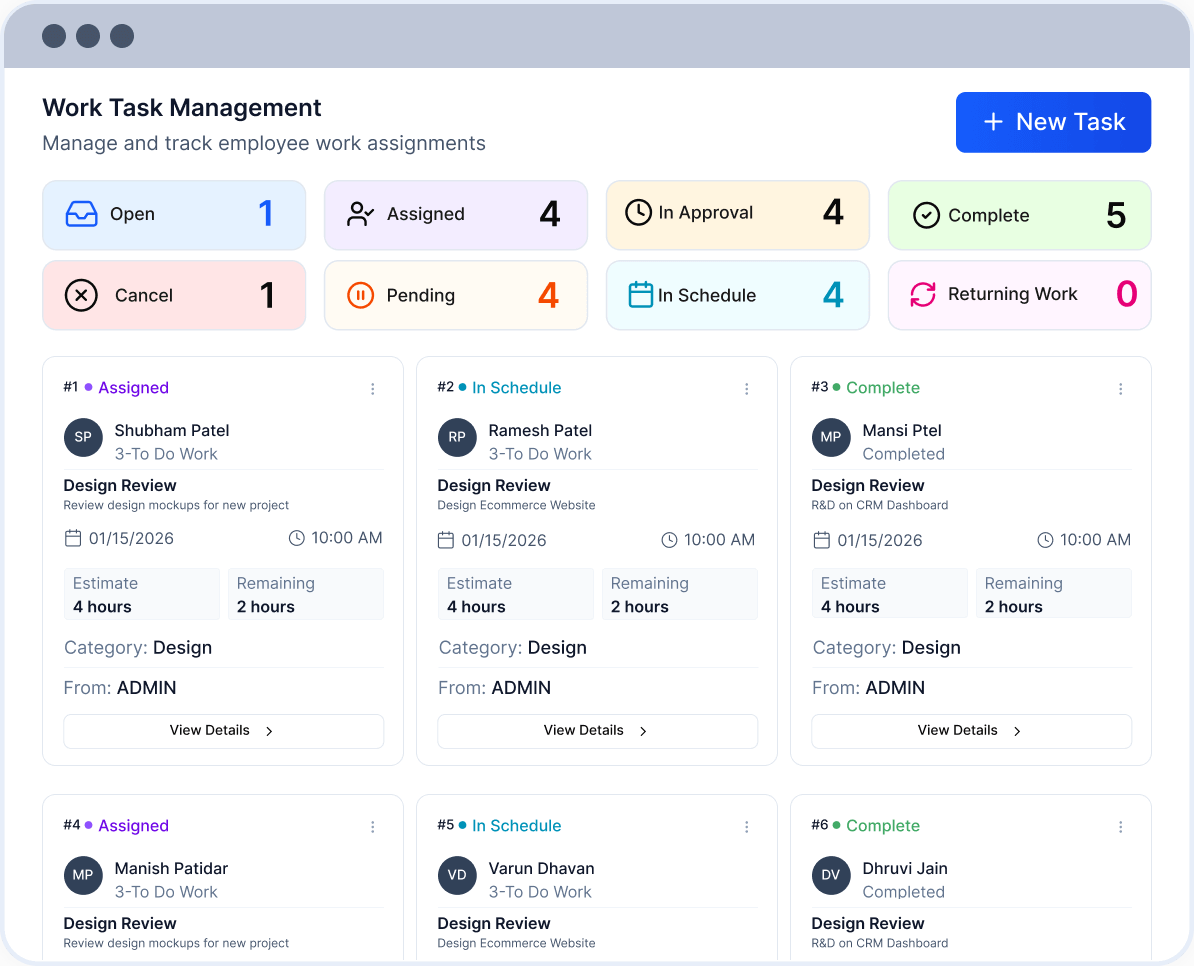
Task: Click the Complete checkmark circle icon
Action: (926, 215)
